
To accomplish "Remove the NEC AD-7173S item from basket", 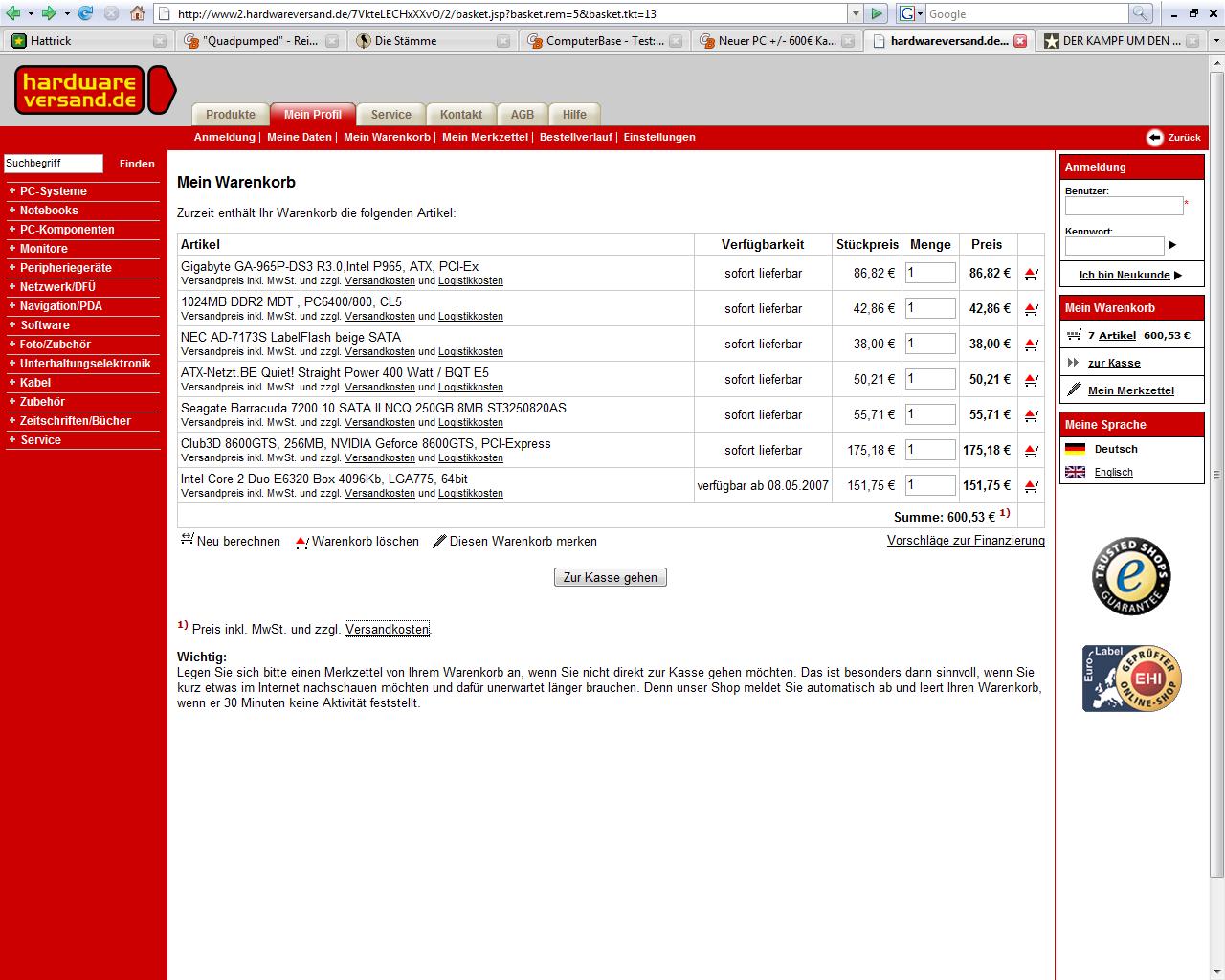I will (x=1031, y=345).
